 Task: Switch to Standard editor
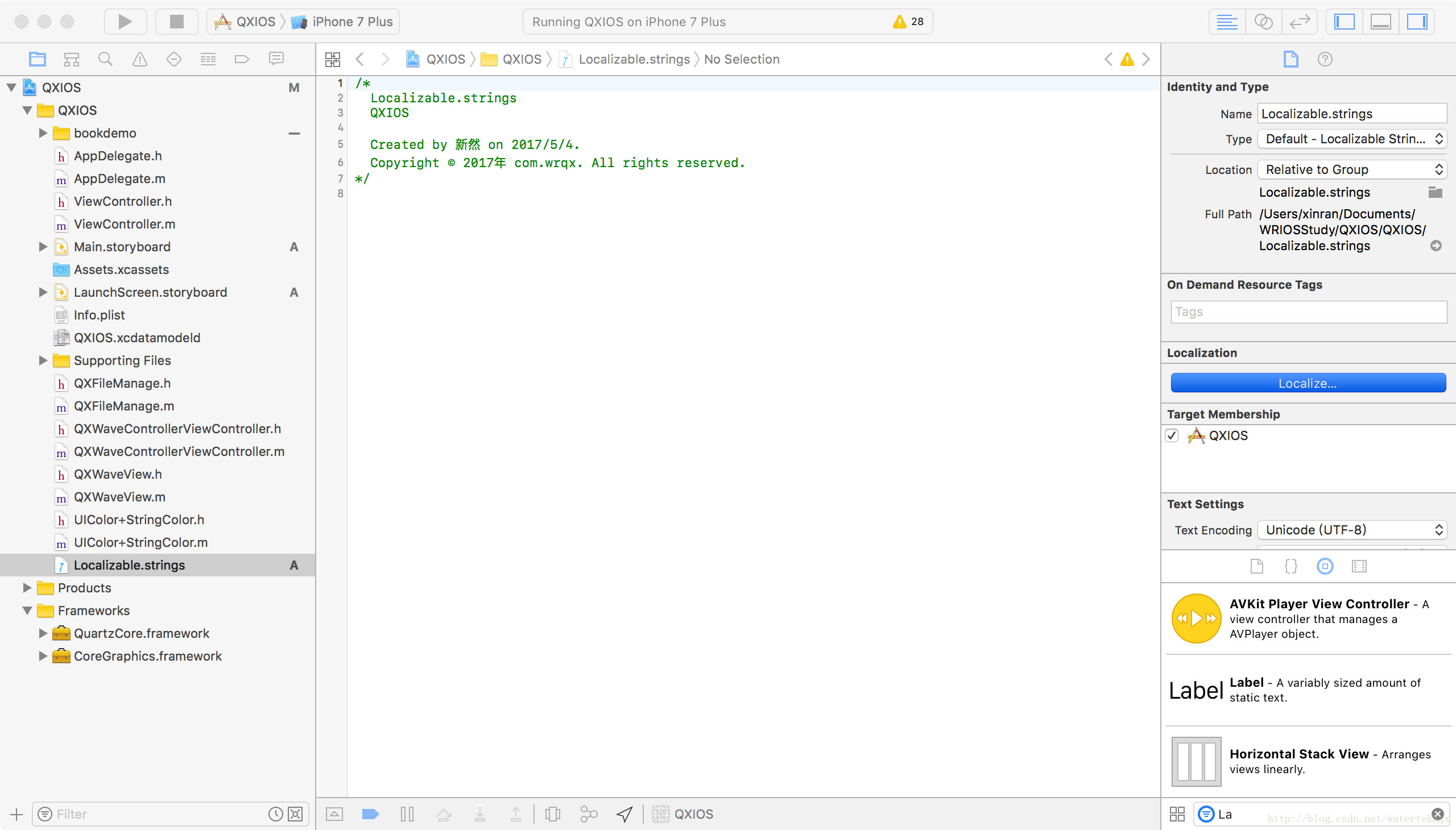(x=1227, y=22)
